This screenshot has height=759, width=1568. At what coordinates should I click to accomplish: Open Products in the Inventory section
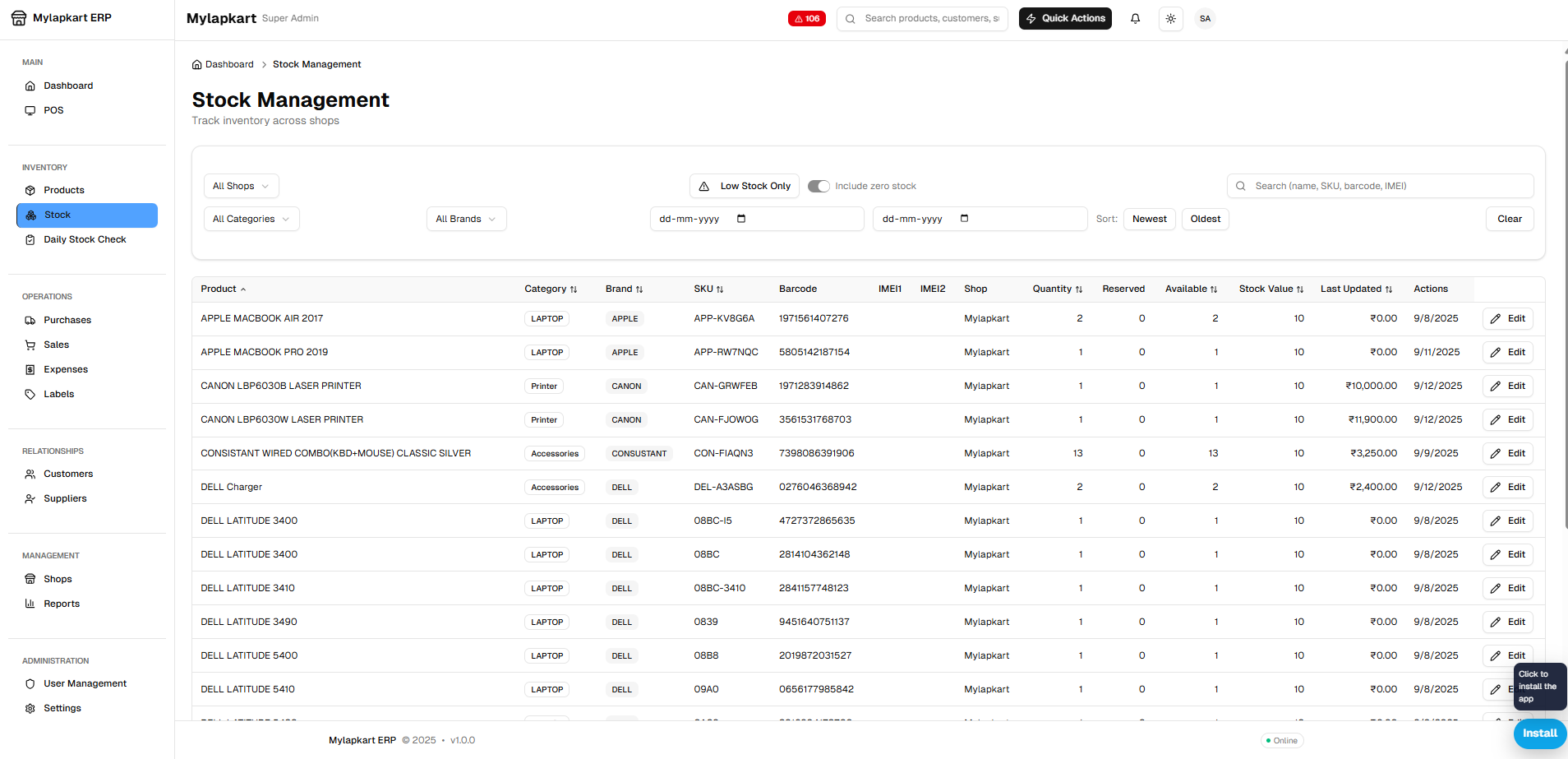64,189
